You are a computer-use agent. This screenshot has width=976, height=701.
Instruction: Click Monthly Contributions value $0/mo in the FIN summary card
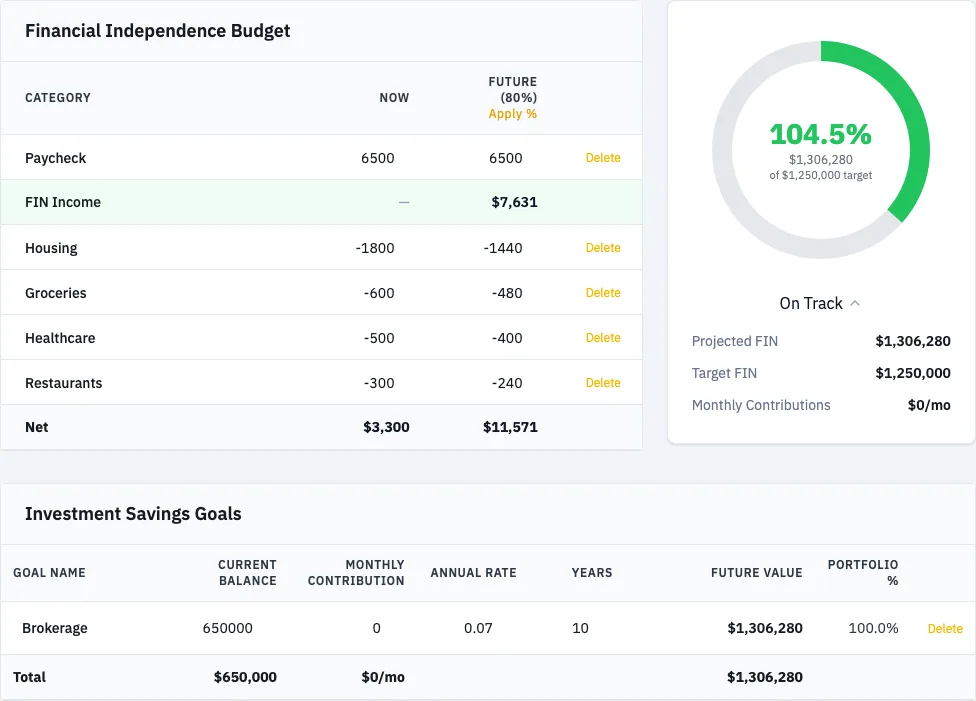[x=929, y=405]
